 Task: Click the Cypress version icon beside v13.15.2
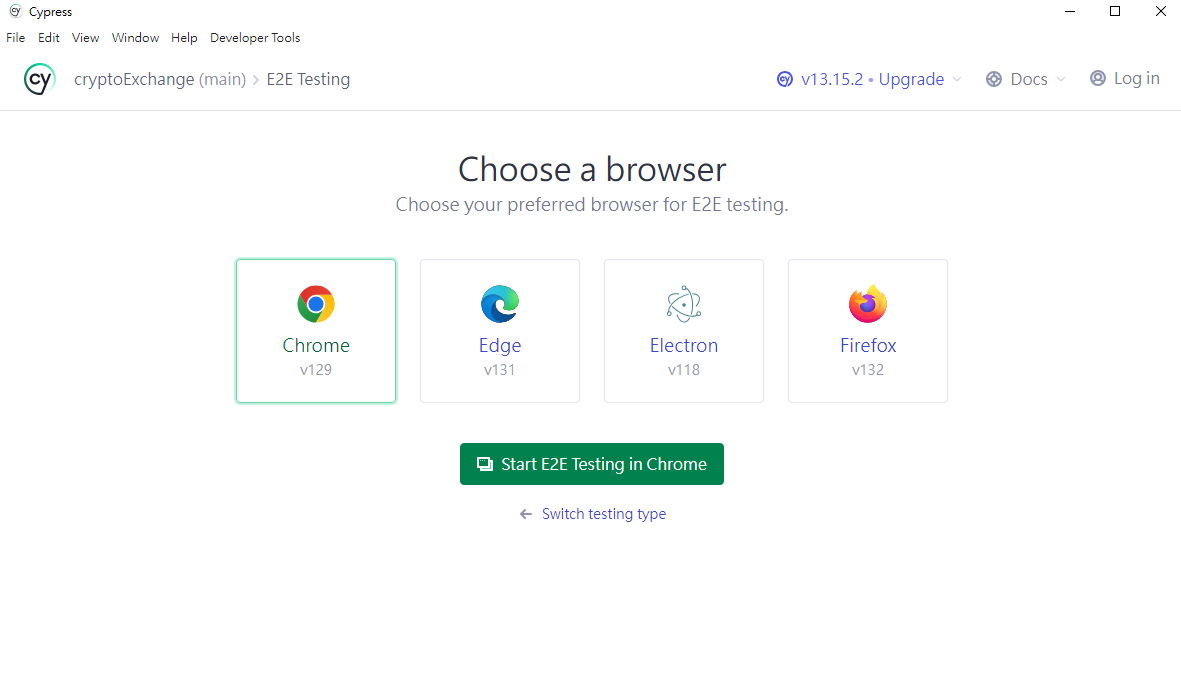click(x=785, y=79)
